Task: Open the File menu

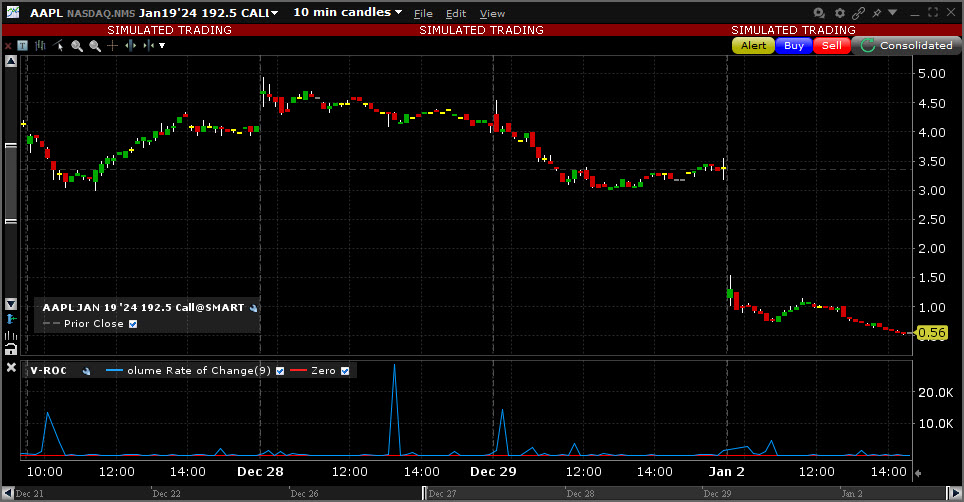Action: click(423, 13)
